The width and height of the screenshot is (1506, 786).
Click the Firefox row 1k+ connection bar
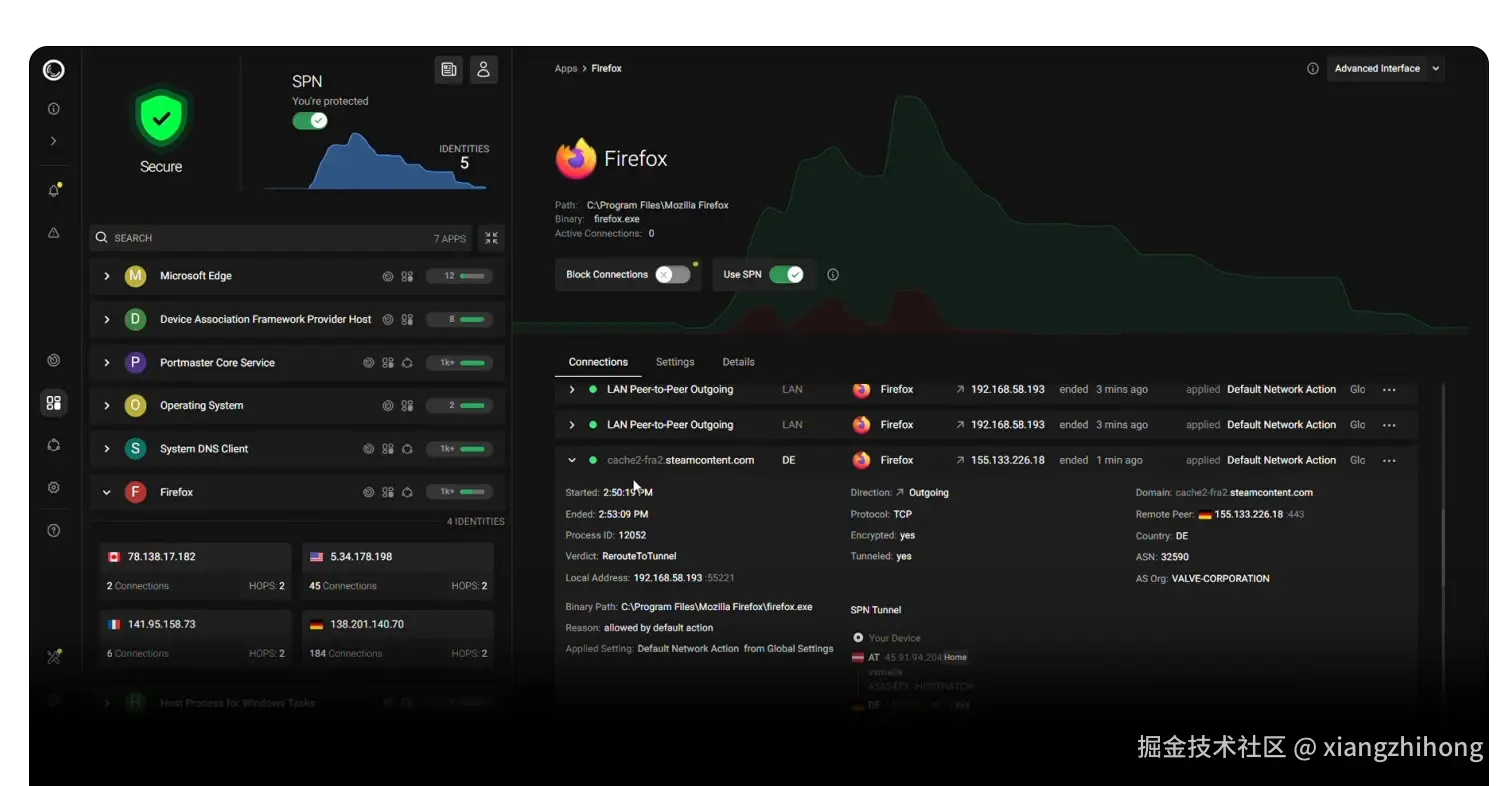tap(460, 492)
